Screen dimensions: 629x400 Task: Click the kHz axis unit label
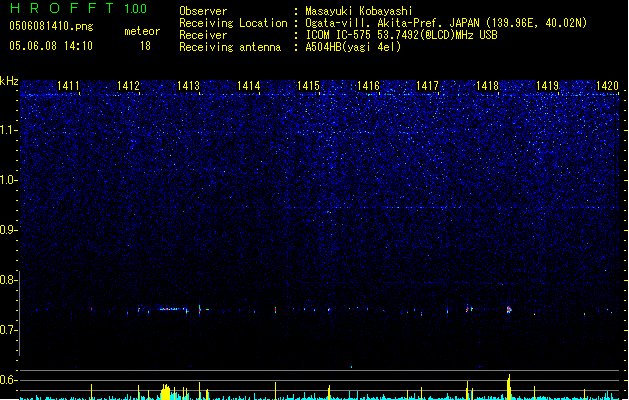click(9, 81)
